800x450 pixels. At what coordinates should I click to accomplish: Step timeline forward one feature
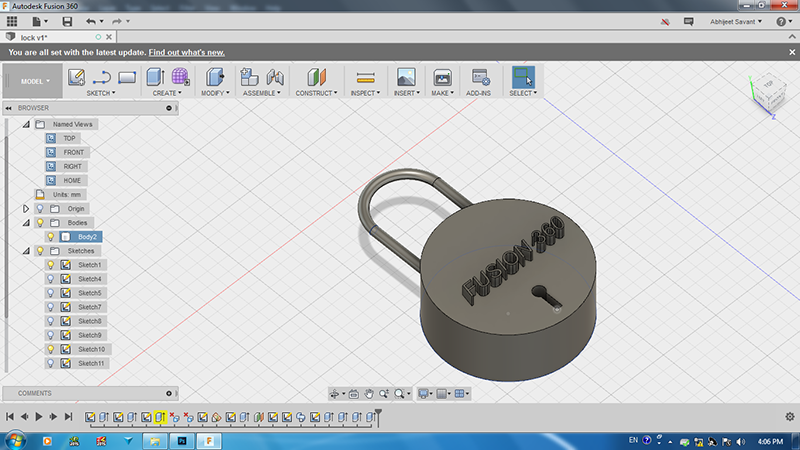point(53,417)
